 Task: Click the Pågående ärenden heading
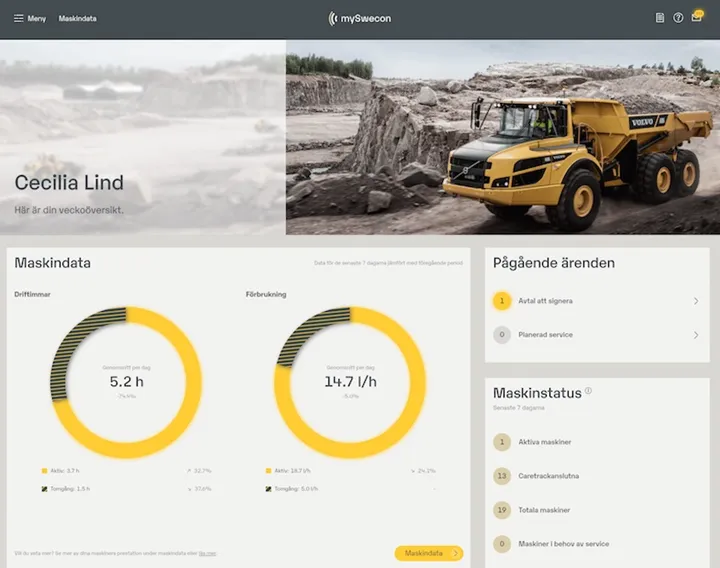pyautogui.click(x=554, y=263)
